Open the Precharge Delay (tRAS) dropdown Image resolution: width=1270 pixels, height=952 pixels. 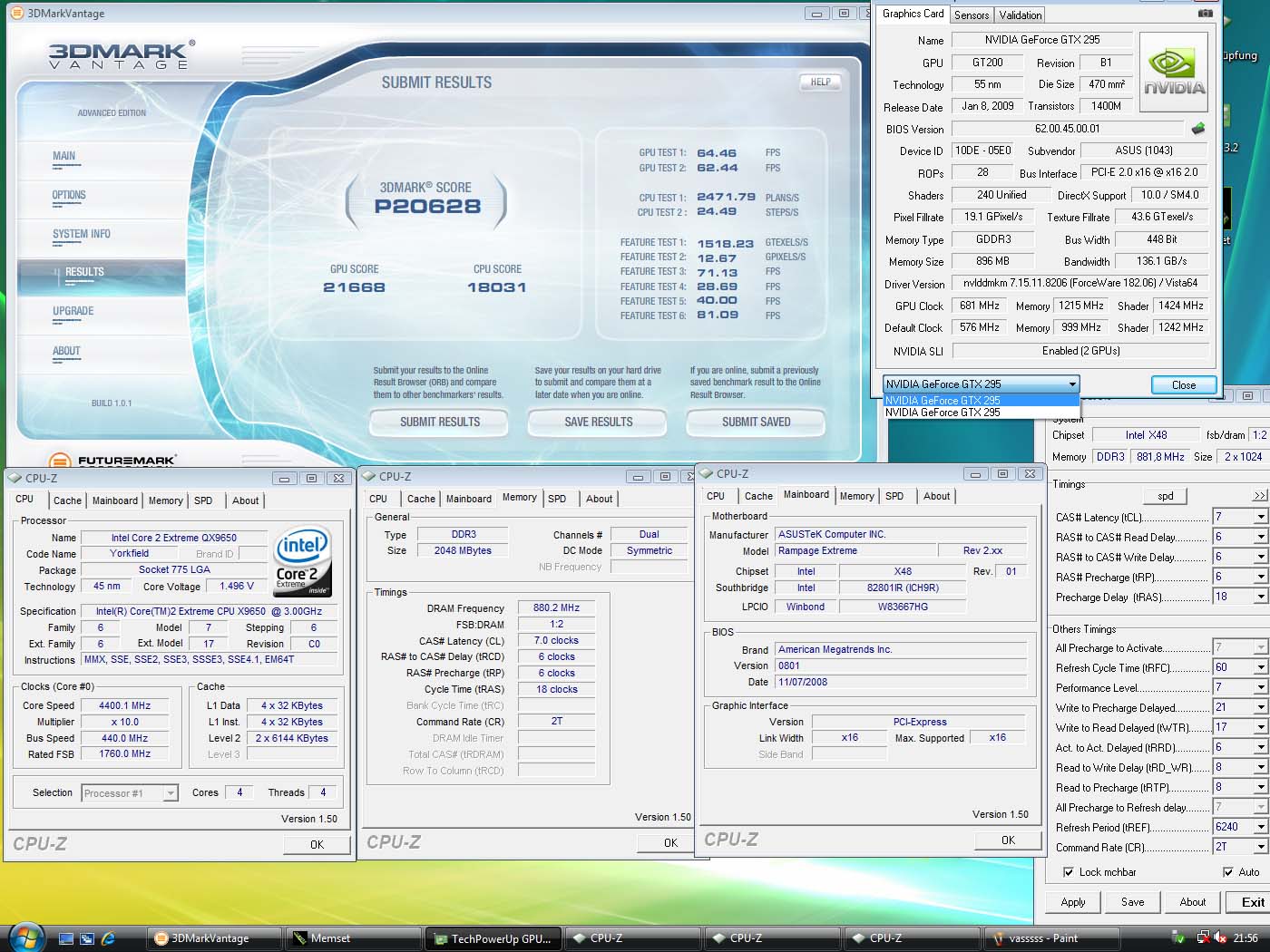[1260, 597]
